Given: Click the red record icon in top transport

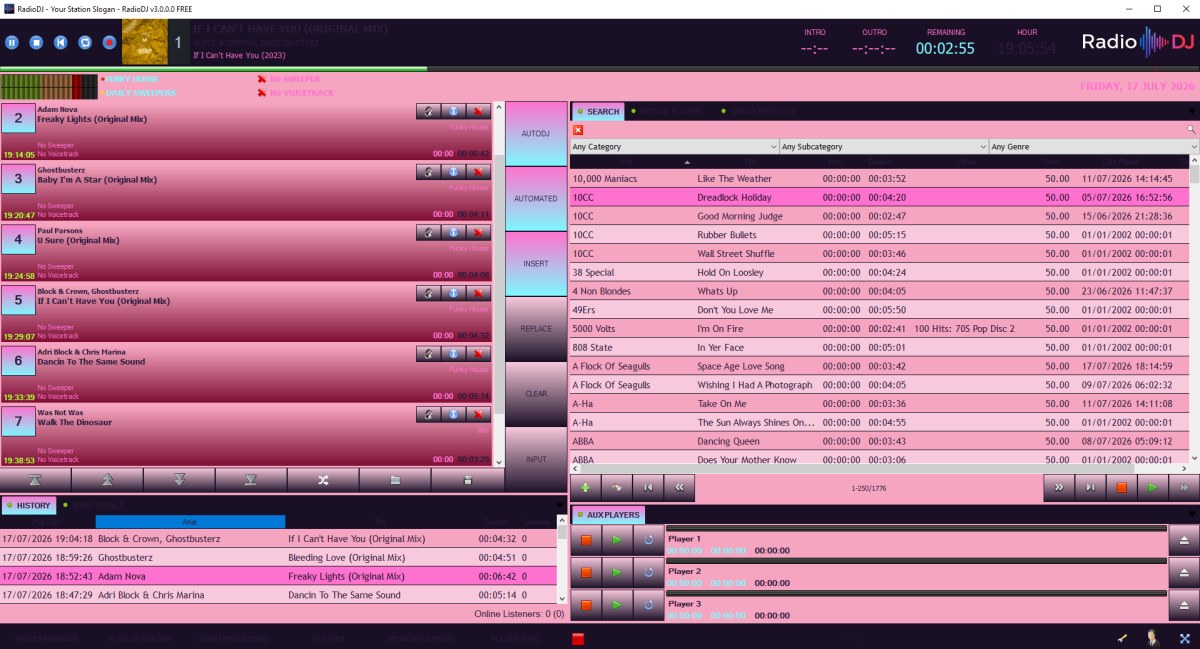Looking at the screenshot, I should (109, 43).
